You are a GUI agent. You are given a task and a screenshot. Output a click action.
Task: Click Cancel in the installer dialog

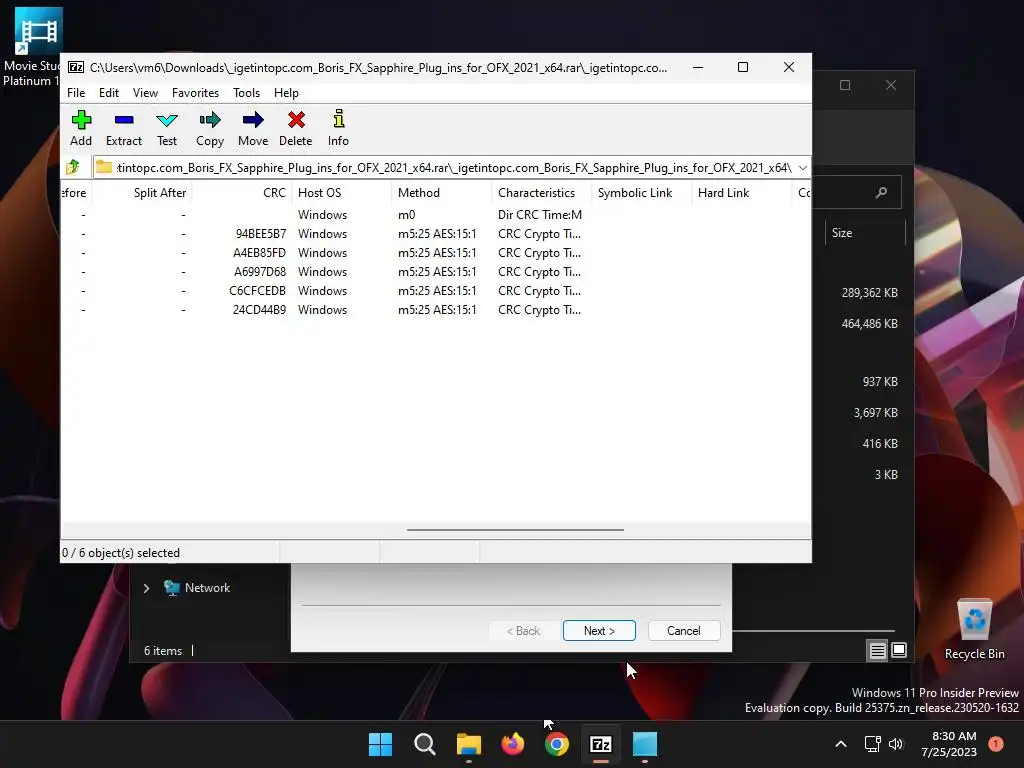click(x=684, y=631)
